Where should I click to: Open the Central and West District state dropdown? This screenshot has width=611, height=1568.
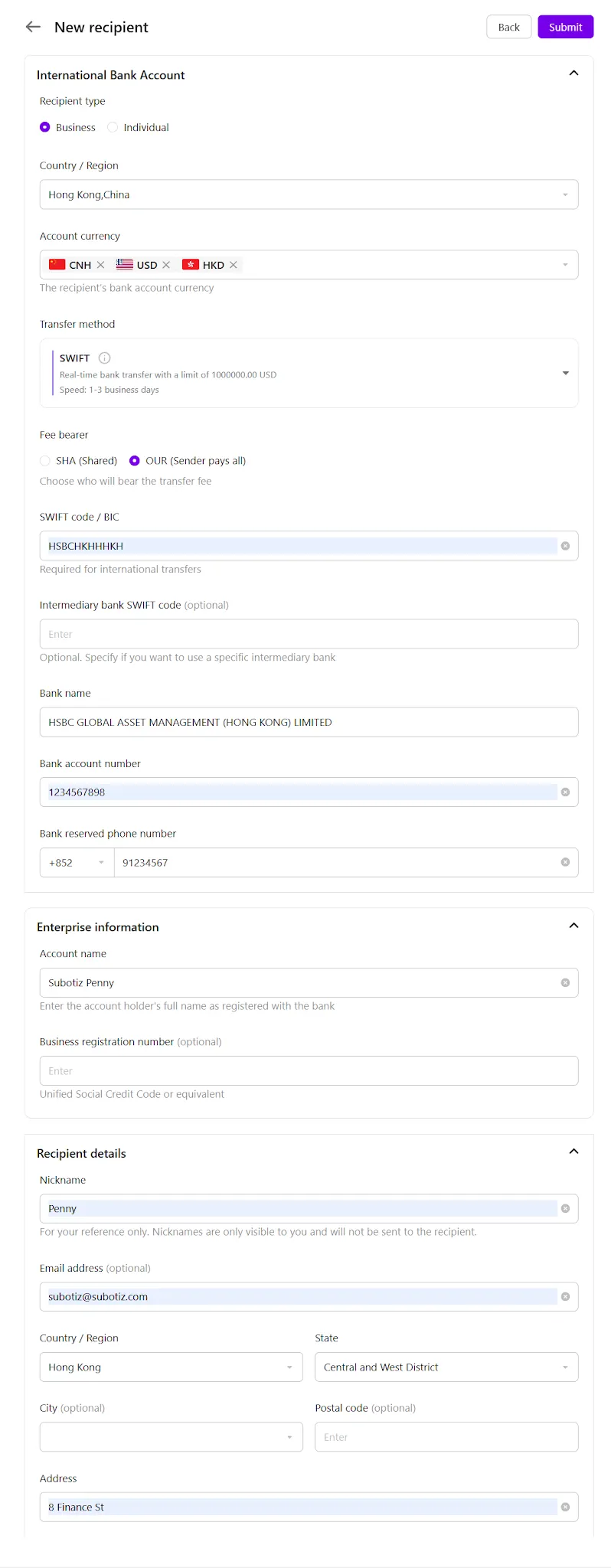pos(446,1367)
